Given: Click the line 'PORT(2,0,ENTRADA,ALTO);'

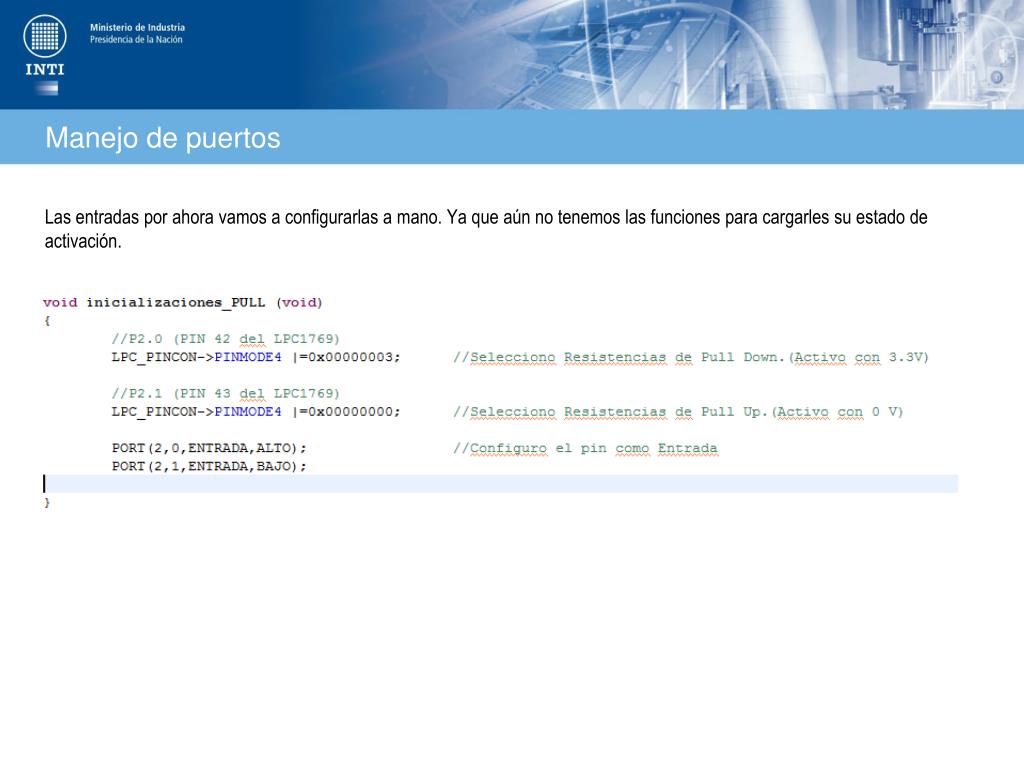Looking at the screenshot, I should pos(209,448).
